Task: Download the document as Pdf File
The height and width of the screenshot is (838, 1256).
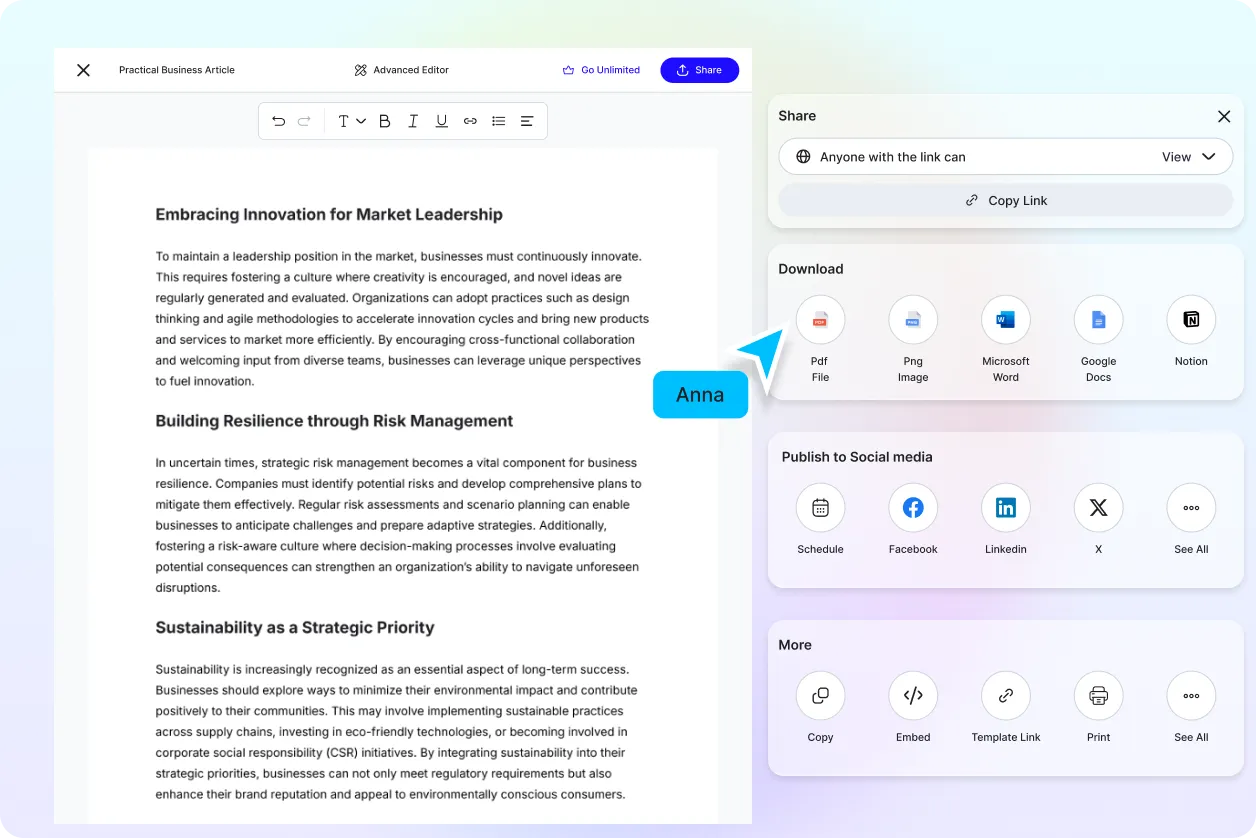Action: point(820,319)
